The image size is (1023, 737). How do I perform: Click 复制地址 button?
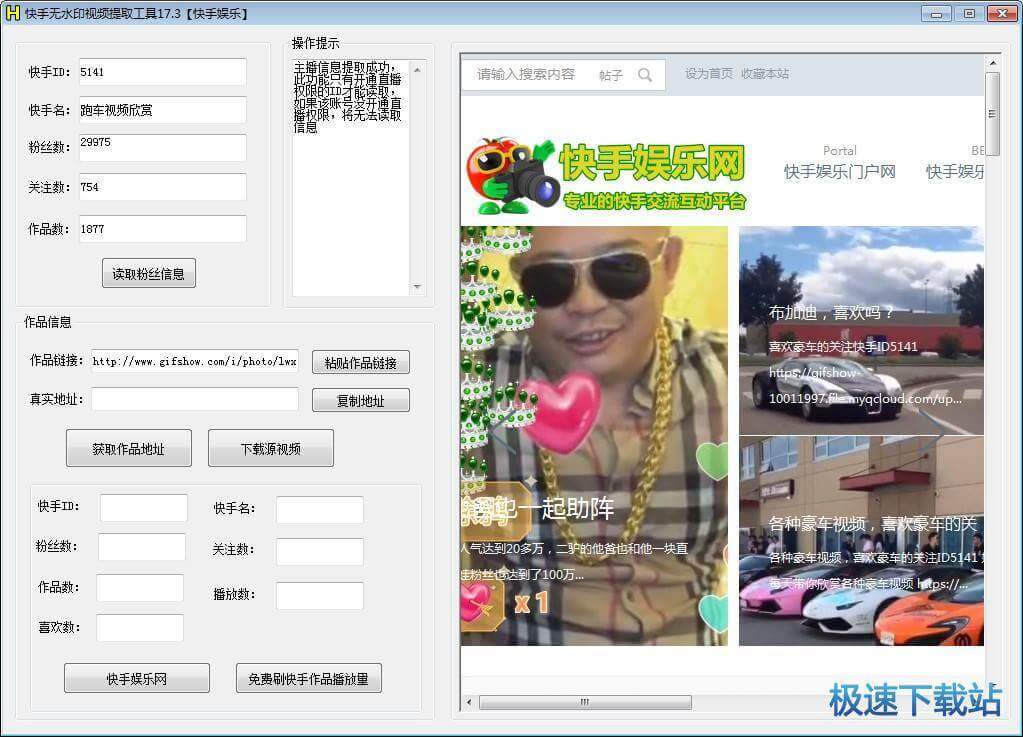coord(361,400)
